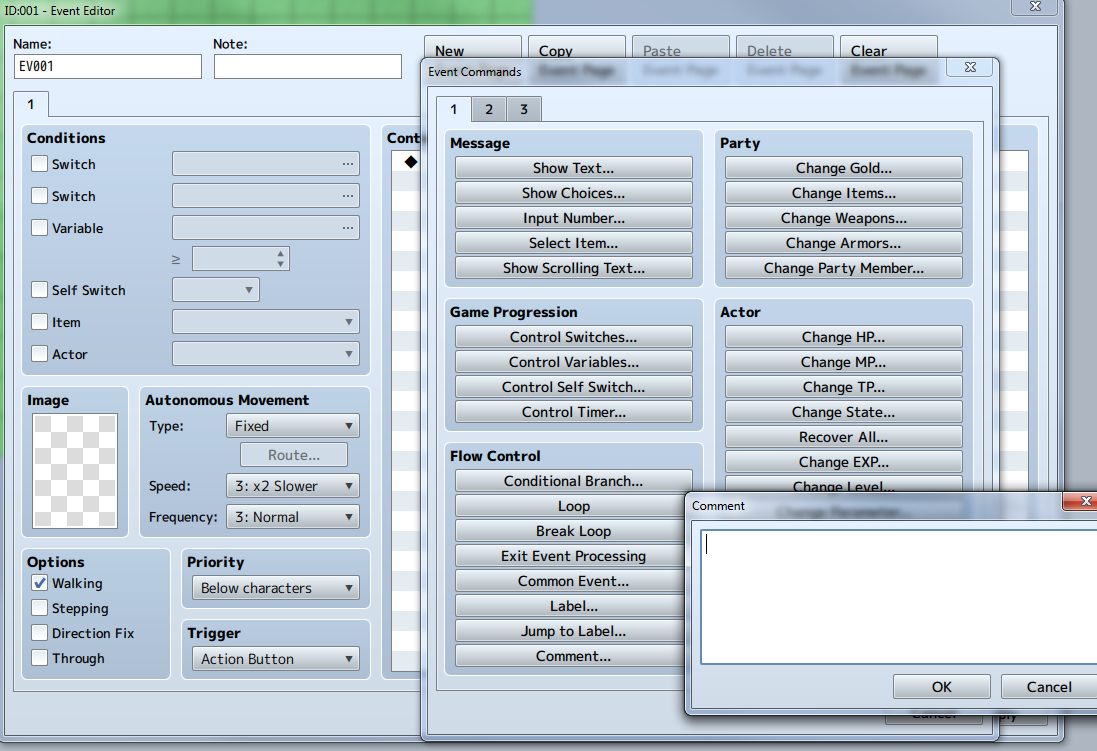Insert a Recover All command
The height and width of the screenshot is (751, 1097).
tap(843, 436)
